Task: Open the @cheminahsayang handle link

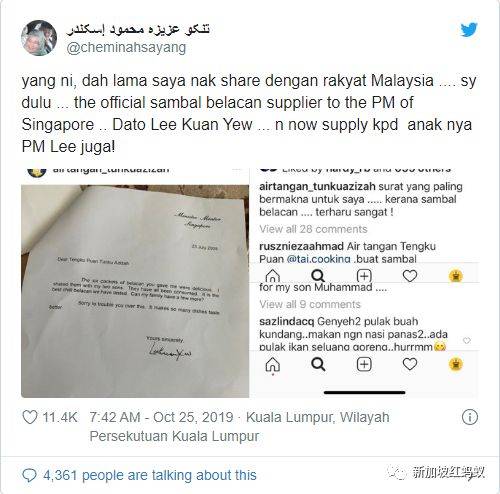Action: (x=126, y=47)
